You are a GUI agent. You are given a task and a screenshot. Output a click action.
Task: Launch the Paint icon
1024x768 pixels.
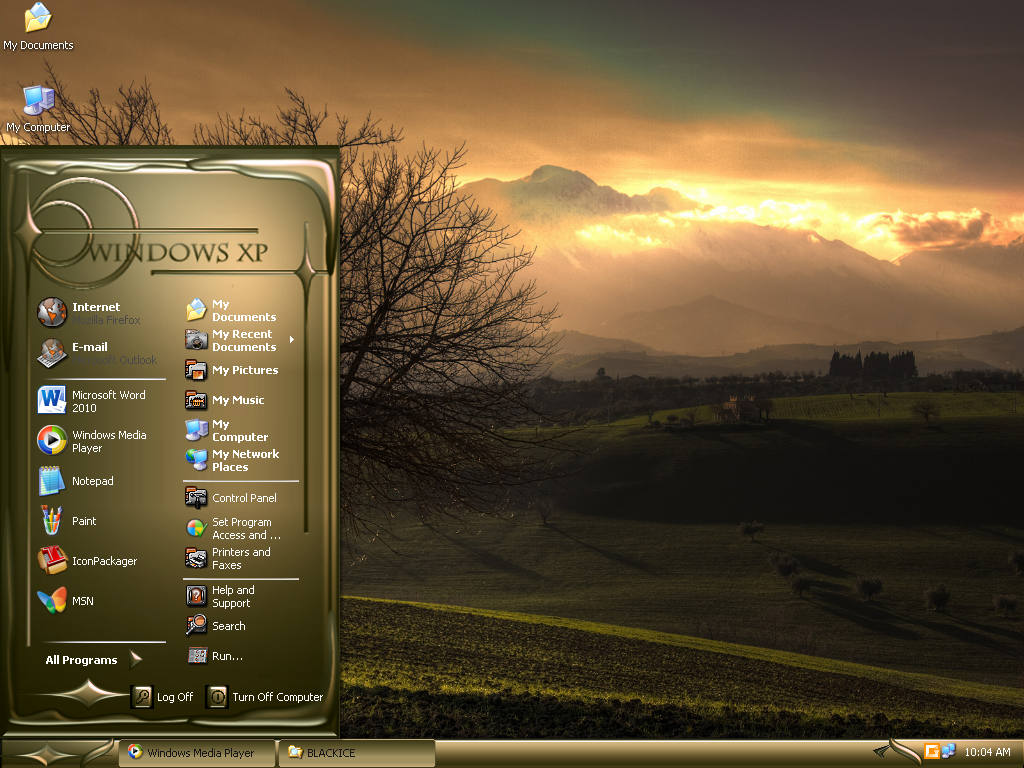[52, 520]
